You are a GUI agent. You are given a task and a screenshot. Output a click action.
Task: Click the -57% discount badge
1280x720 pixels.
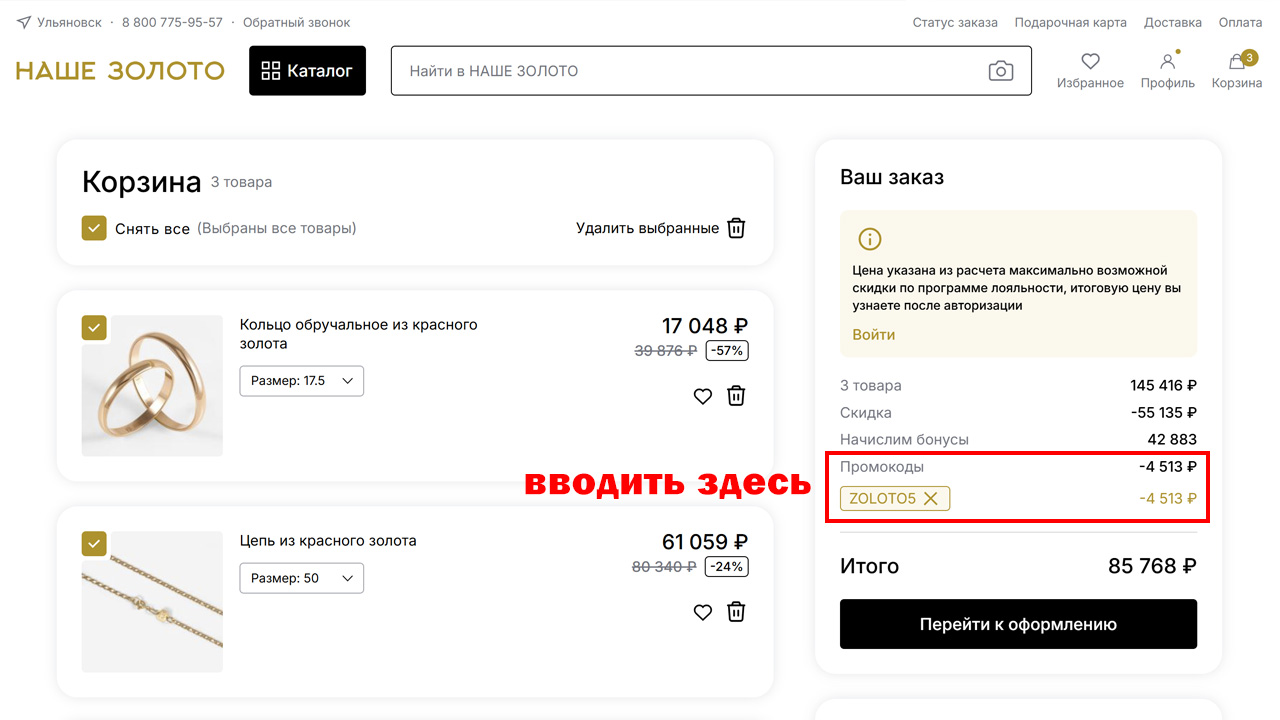(x=727, y=351)
